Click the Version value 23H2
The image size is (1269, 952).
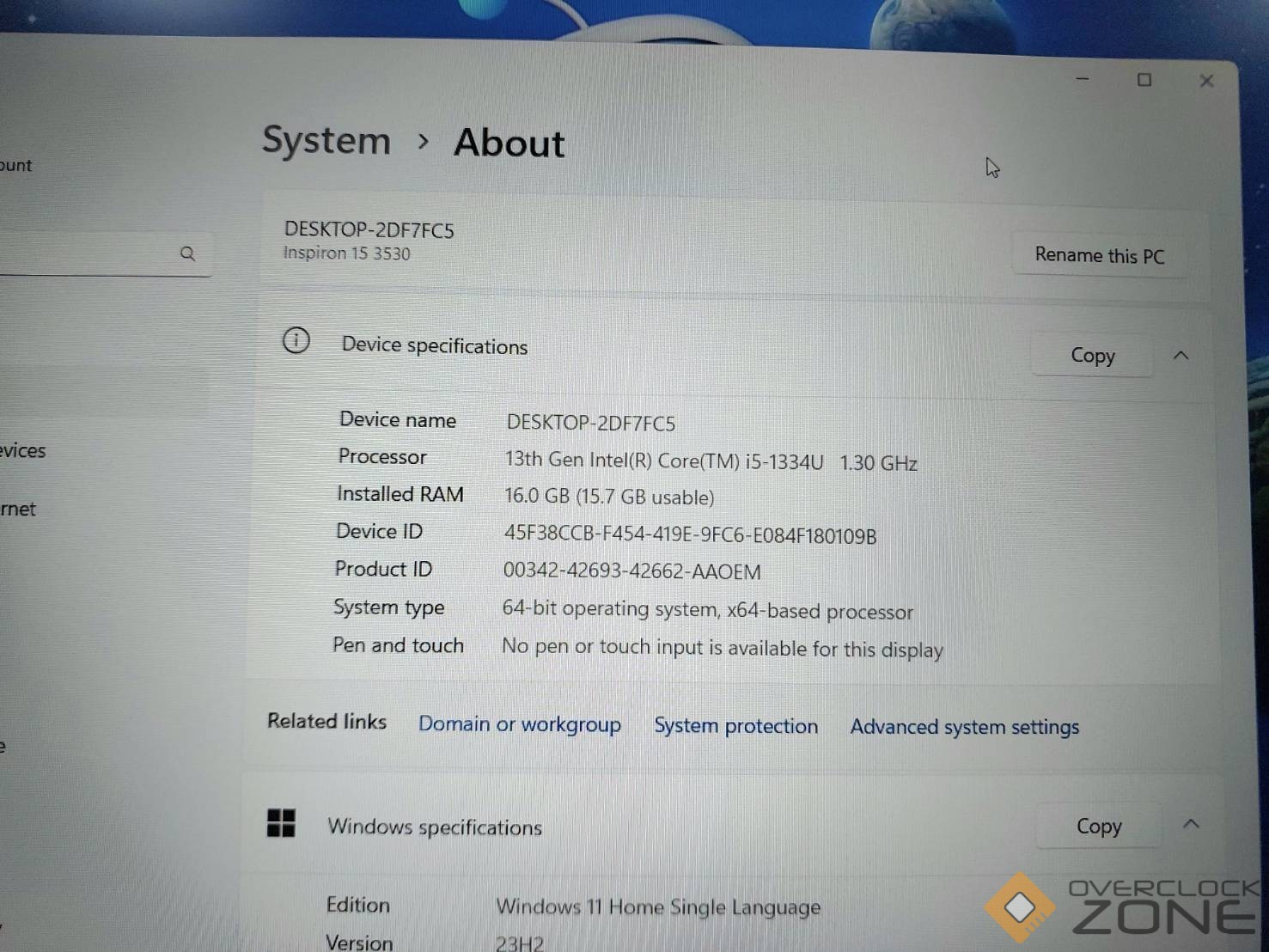pyautogui.click(x=520, y=943)
